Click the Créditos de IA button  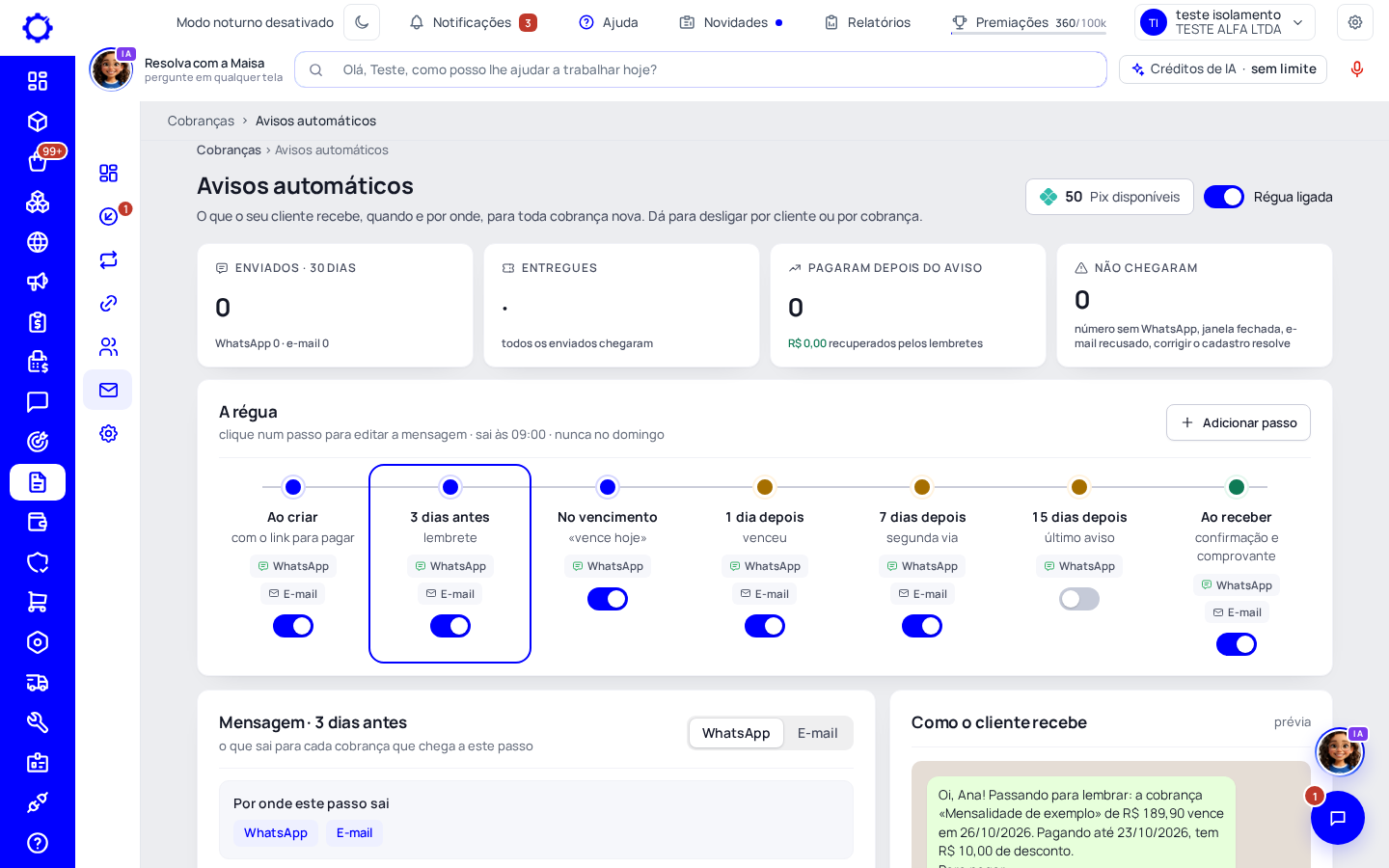click(1223, 69)
